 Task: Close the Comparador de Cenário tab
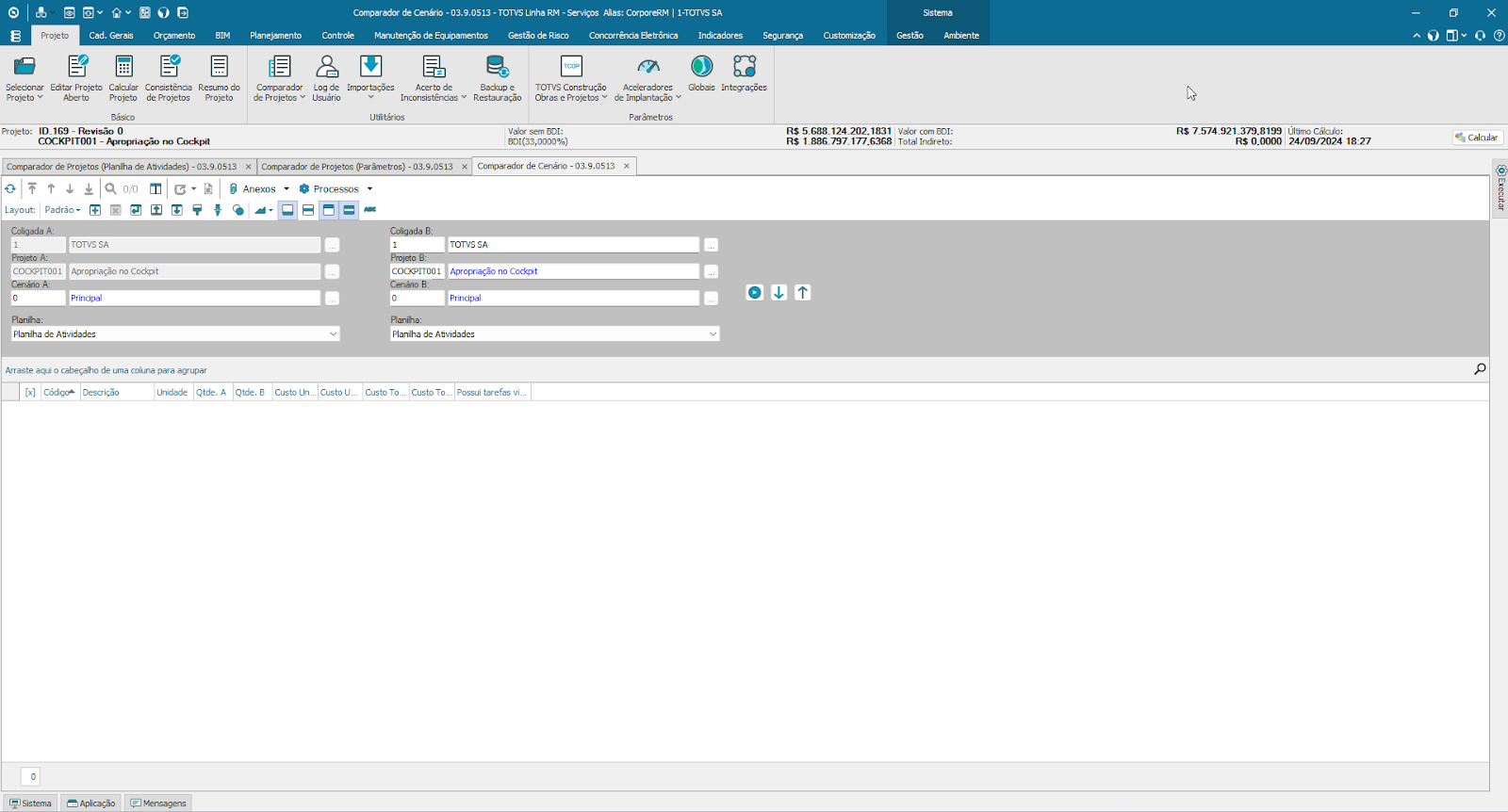tap(627, 166)
